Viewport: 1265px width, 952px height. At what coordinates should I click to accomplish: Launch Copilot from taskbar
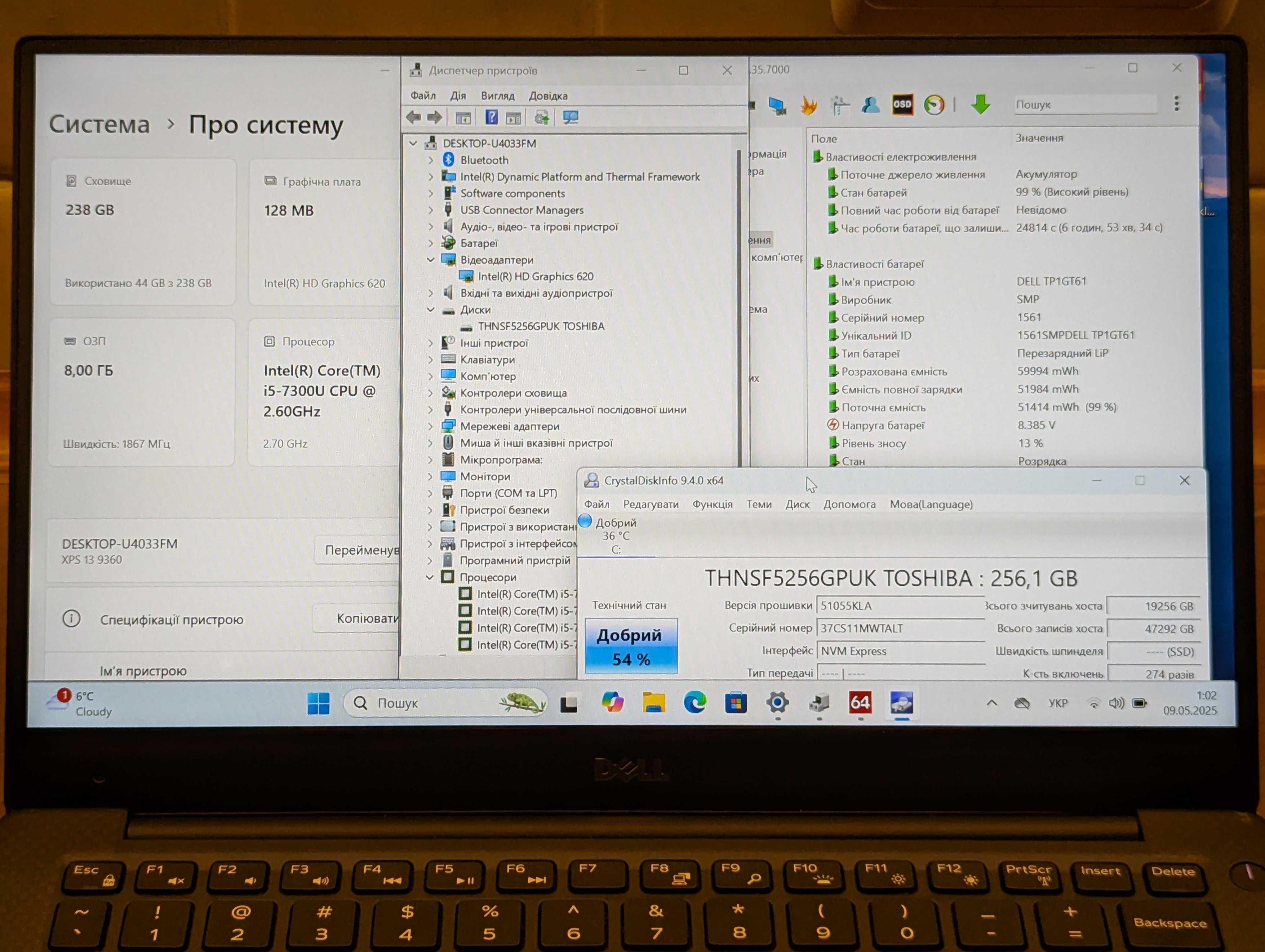tap(612, 702)
